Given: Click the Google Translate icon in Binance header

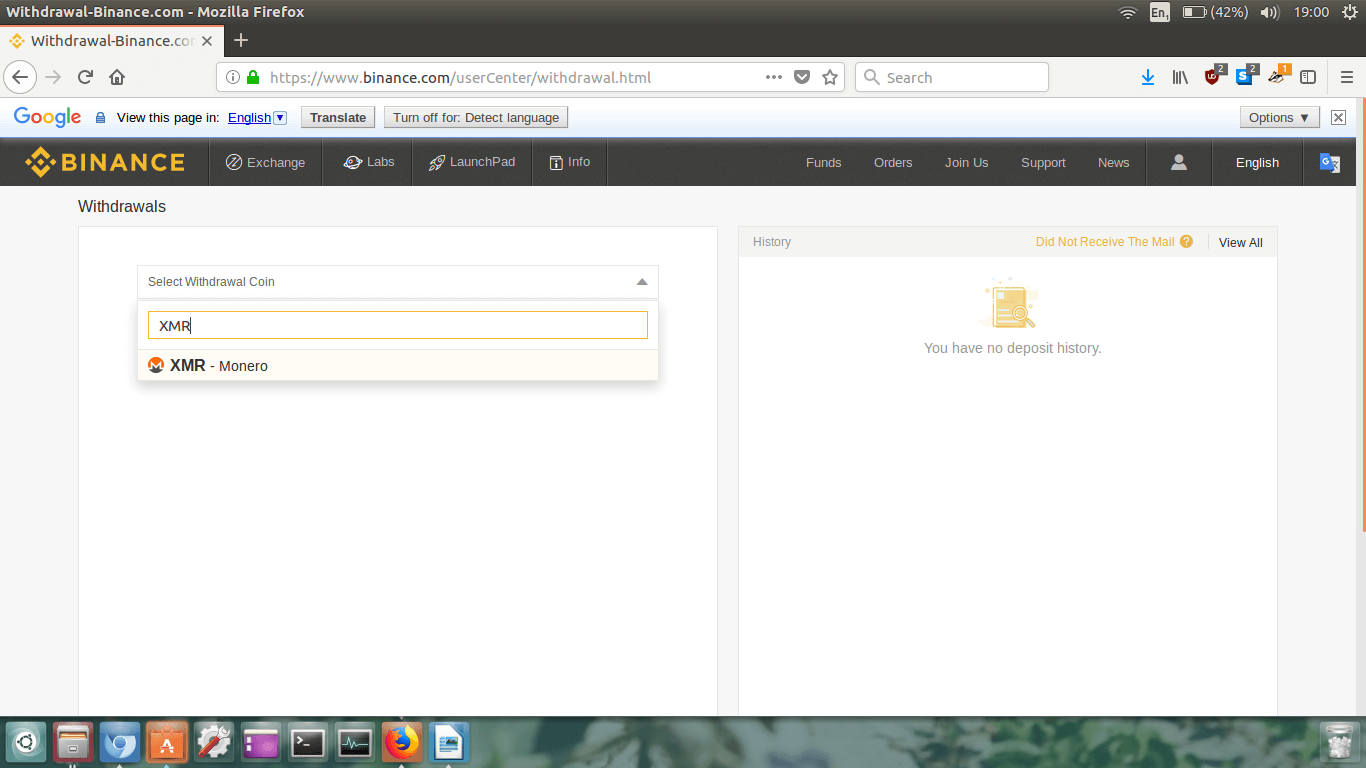Looking at the screenshot, I should pos(1330,163).
